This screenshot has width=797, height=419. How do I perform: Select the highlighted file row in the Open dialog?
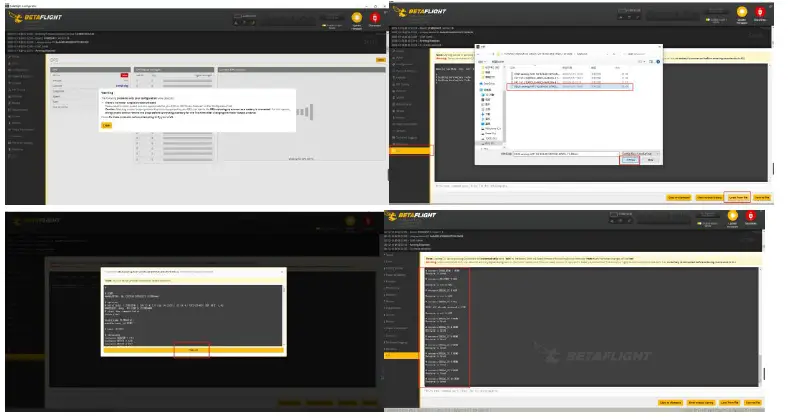570,87
